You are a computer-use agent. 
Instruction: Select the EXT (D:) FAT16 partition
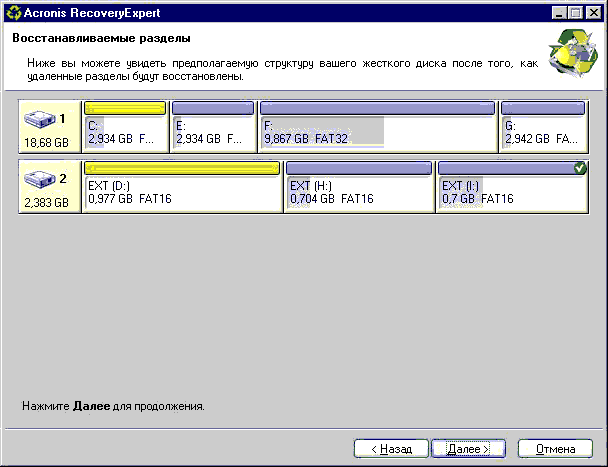click(x=182, y=187)
